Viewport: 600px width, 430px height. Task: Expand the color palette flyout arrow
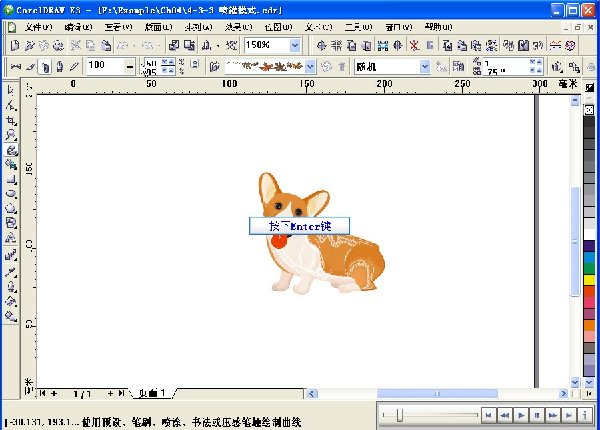[589, 393]
